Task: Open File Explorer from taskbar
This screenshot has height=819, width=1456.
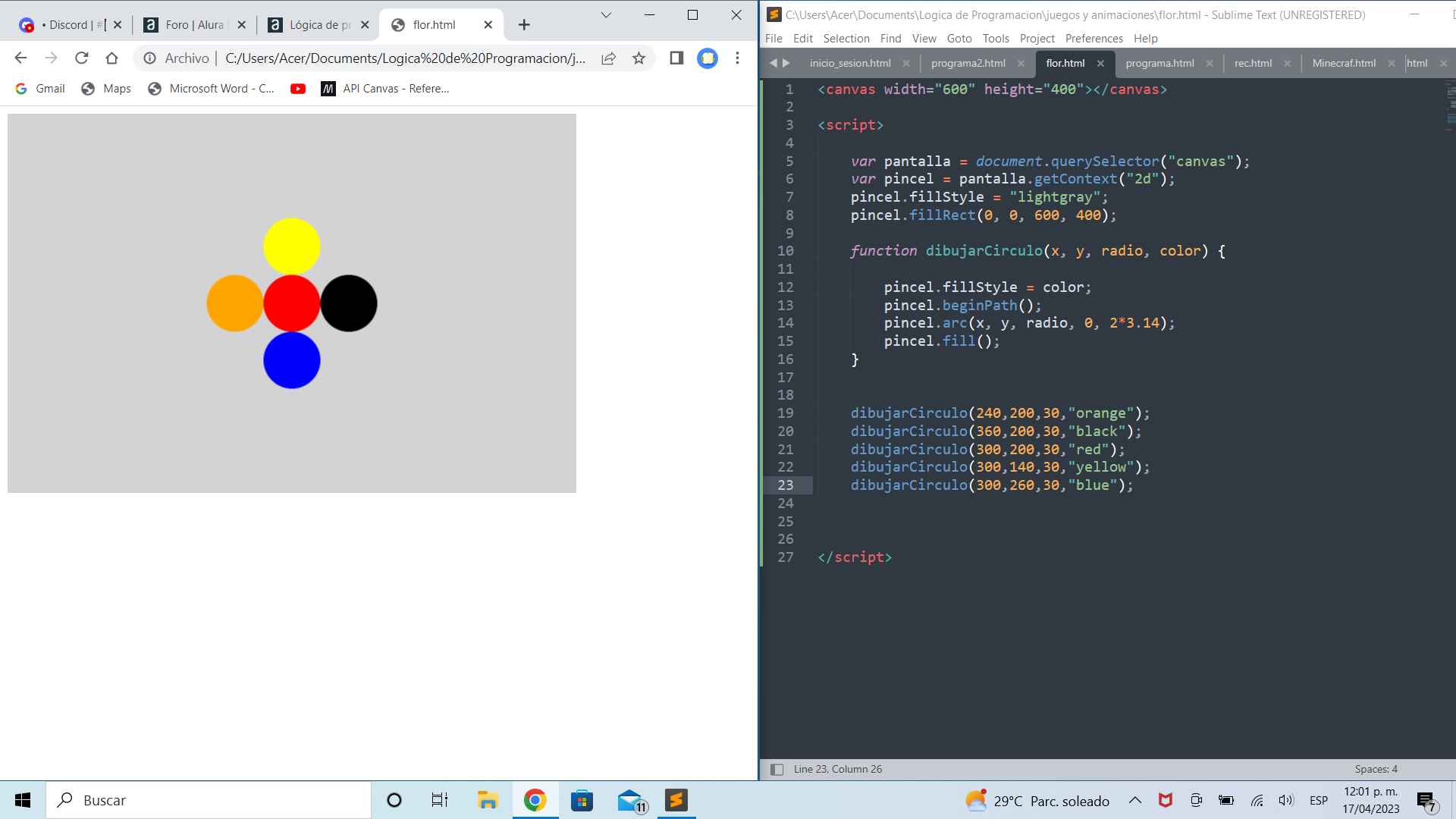Action: [487, 800]
